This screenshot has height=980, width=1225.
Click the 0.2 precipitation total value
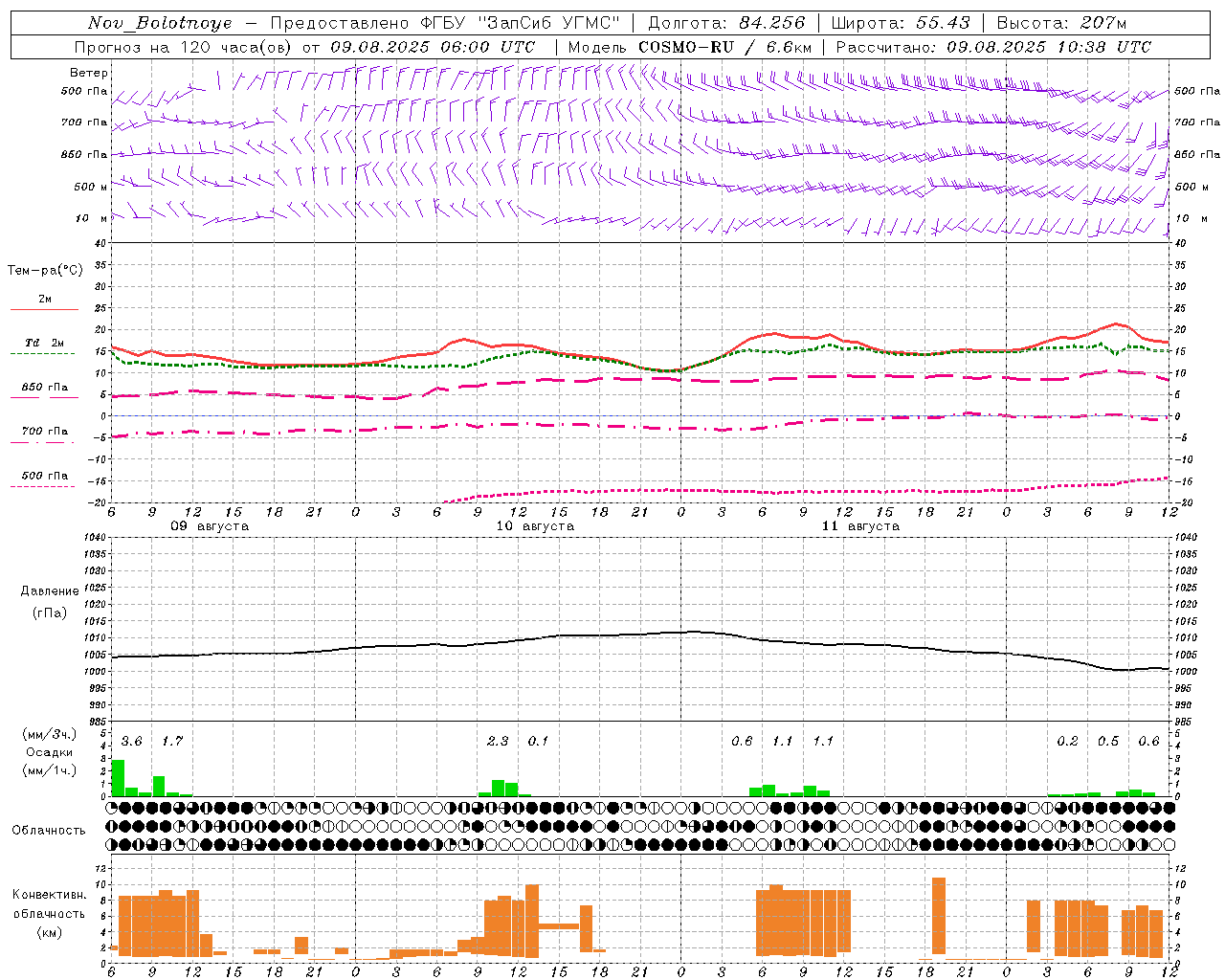click(1067, 742)
